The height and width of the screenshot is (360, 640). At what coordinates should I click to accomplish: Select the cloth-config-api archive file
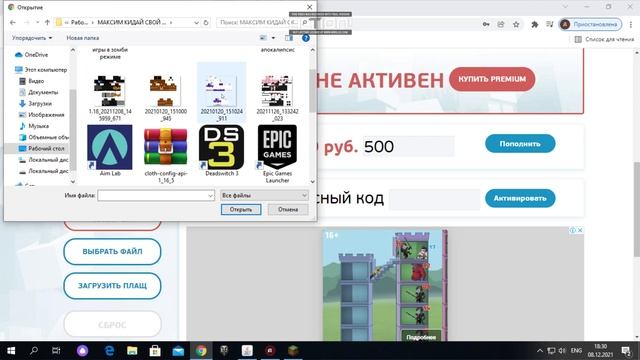[x=166, y=154]
